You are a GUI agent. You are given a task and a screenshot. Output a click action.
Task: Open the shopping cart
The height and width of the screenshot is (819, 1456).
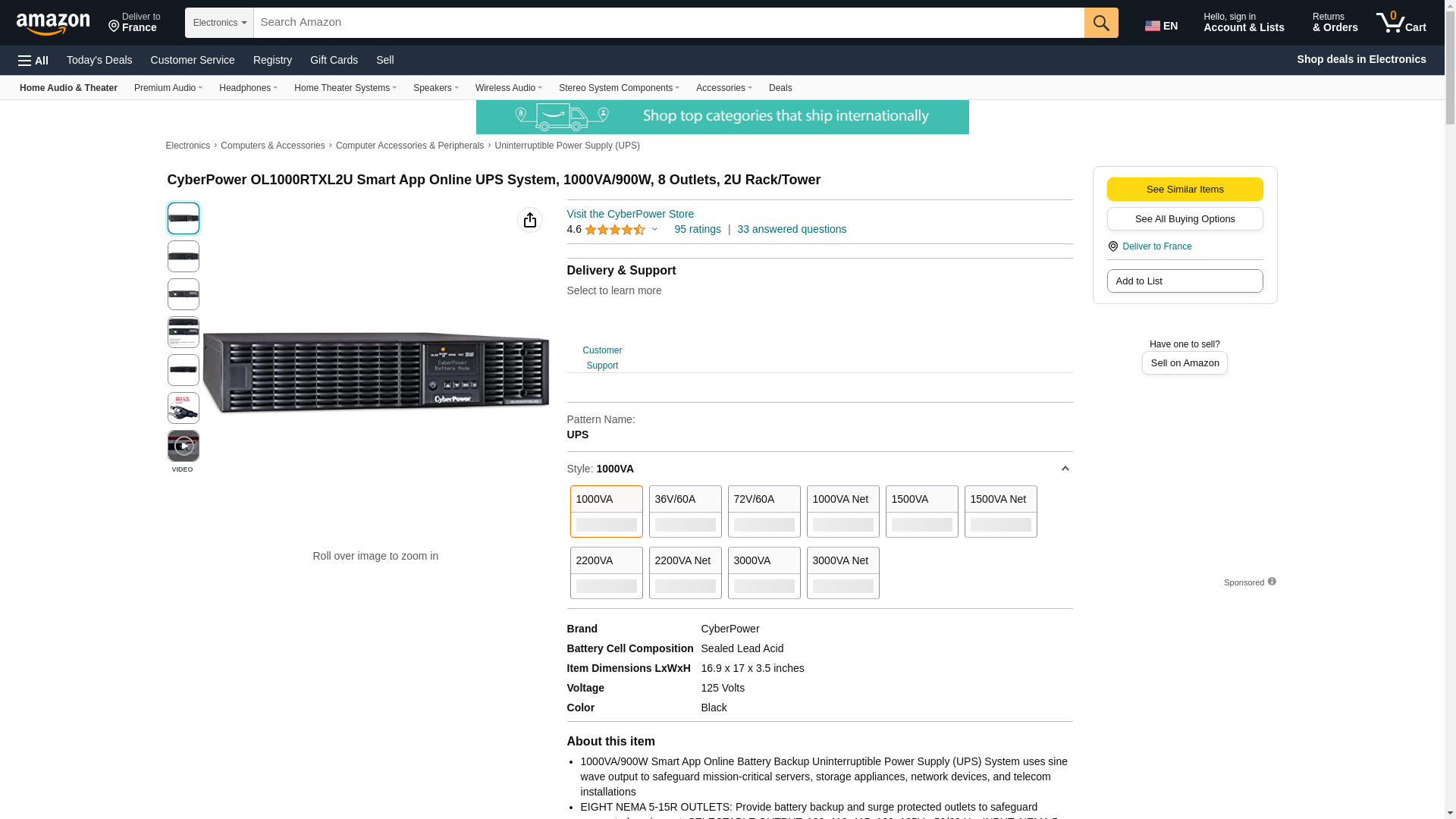tap(1401, 23)
